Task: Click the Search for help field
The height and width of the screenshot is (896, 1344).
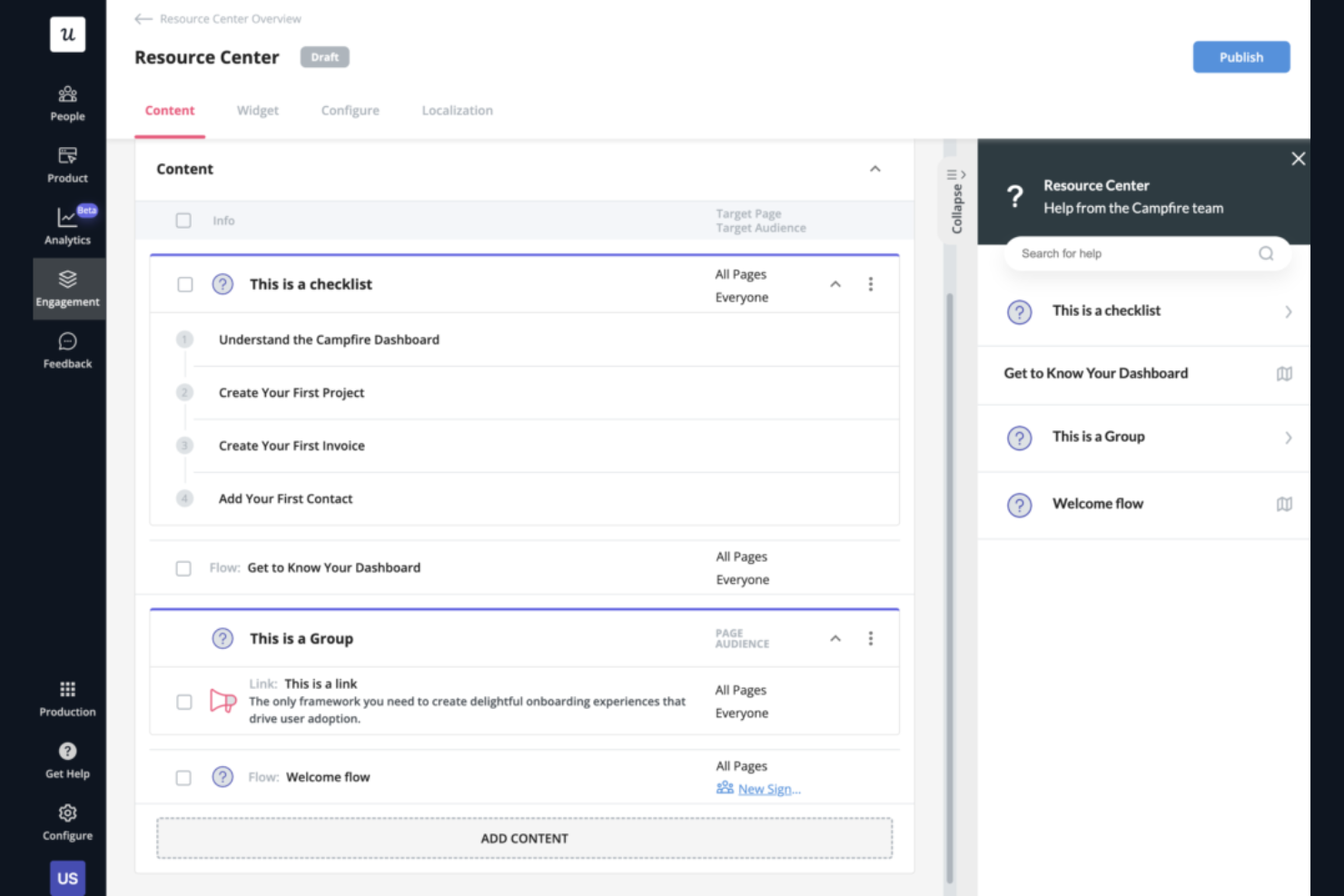Action: point(1147,253)
